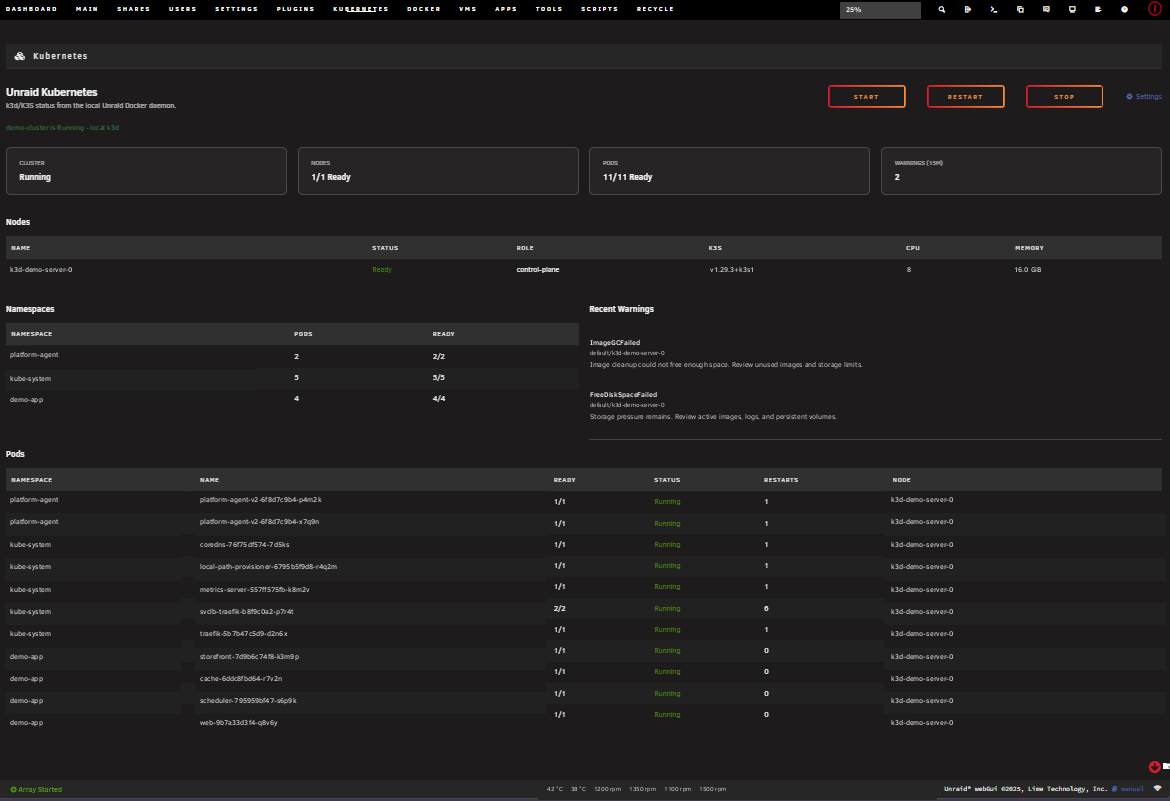Click the FreeDiskSpaceFailed warning title
Viewport: 1170px width, 801px height.
pyautogui.click(x=623, y=395)
